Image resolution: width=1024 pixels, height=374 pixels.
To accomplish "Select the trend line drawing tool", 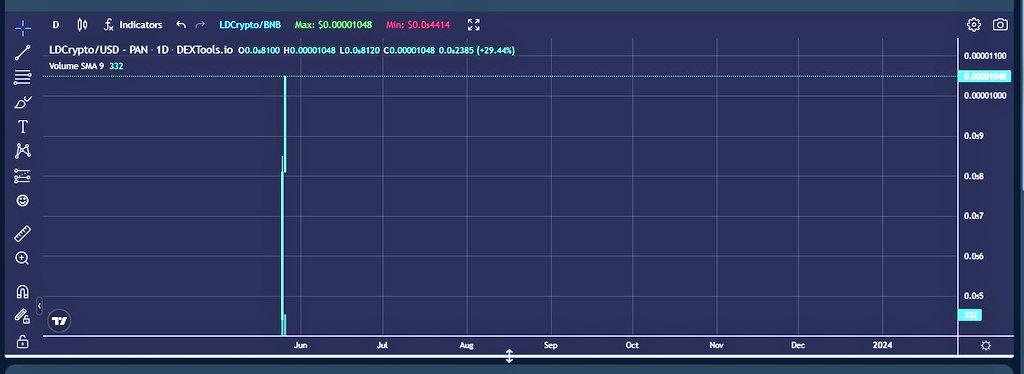I will coord(22,53).
